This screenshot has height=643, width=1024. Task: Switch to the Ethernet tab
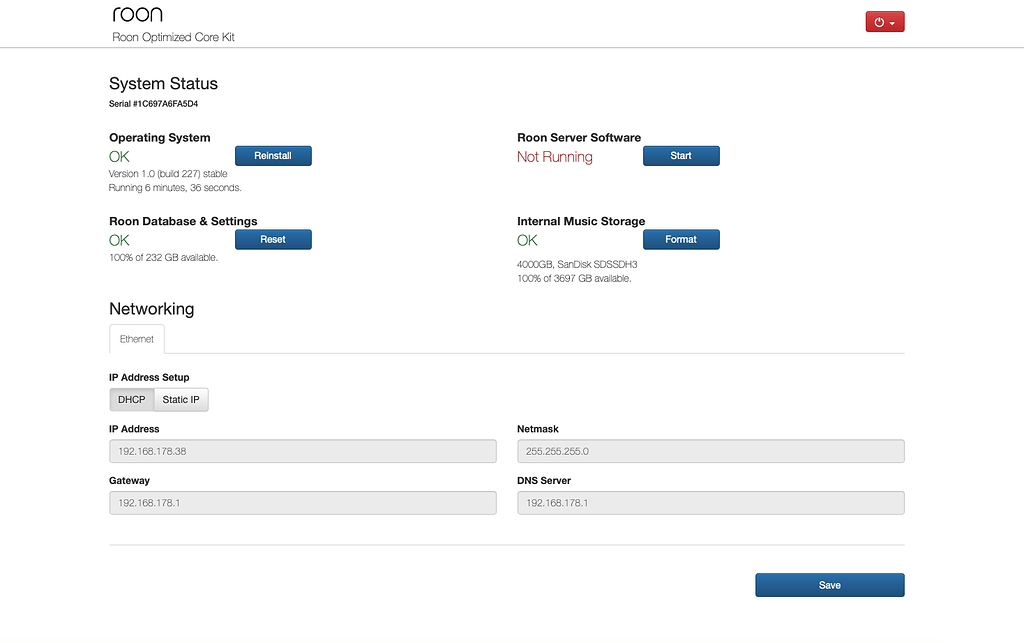click(x=136, y=339)
